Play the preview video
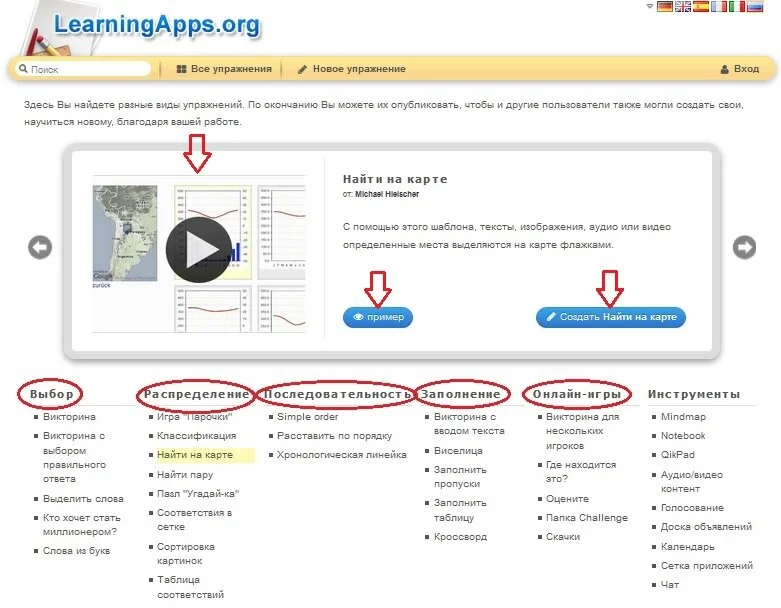This screenshot has height=608, width=781. [199, 249]
